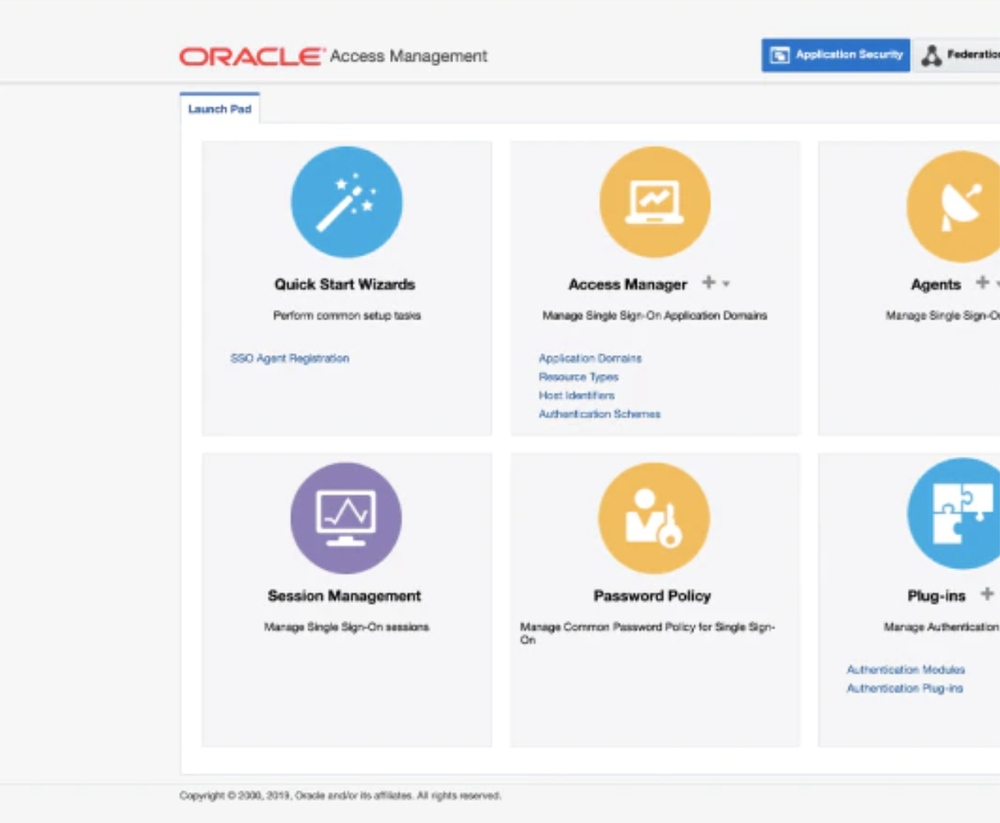Click the Oracle logo
Screen dimensions: 1000x823
pyautogui.click(x=251, y=56)
